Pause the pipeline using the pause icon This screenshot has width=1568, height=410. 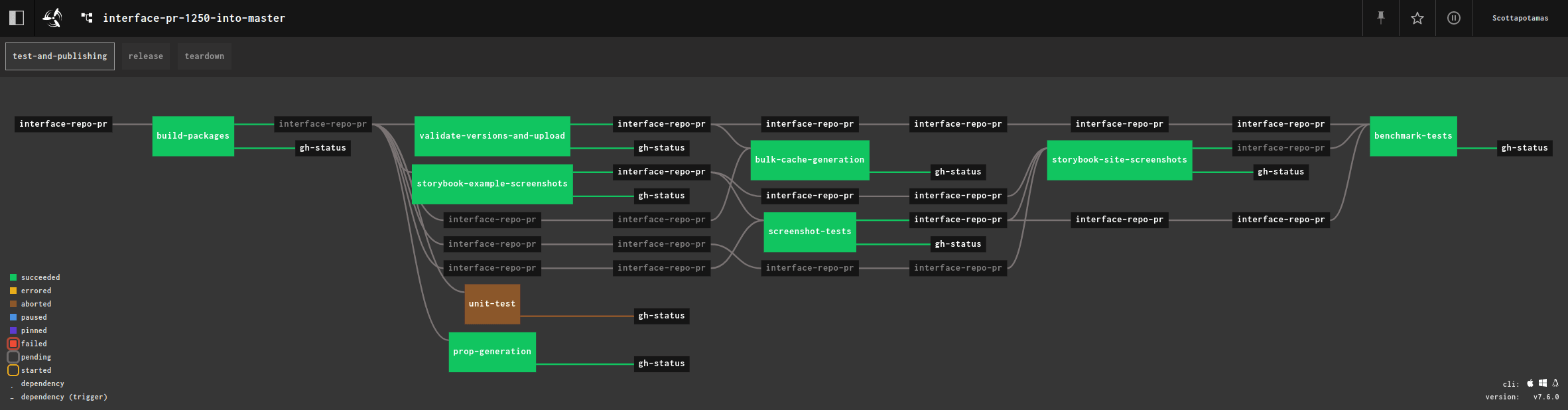[1454, 18]
